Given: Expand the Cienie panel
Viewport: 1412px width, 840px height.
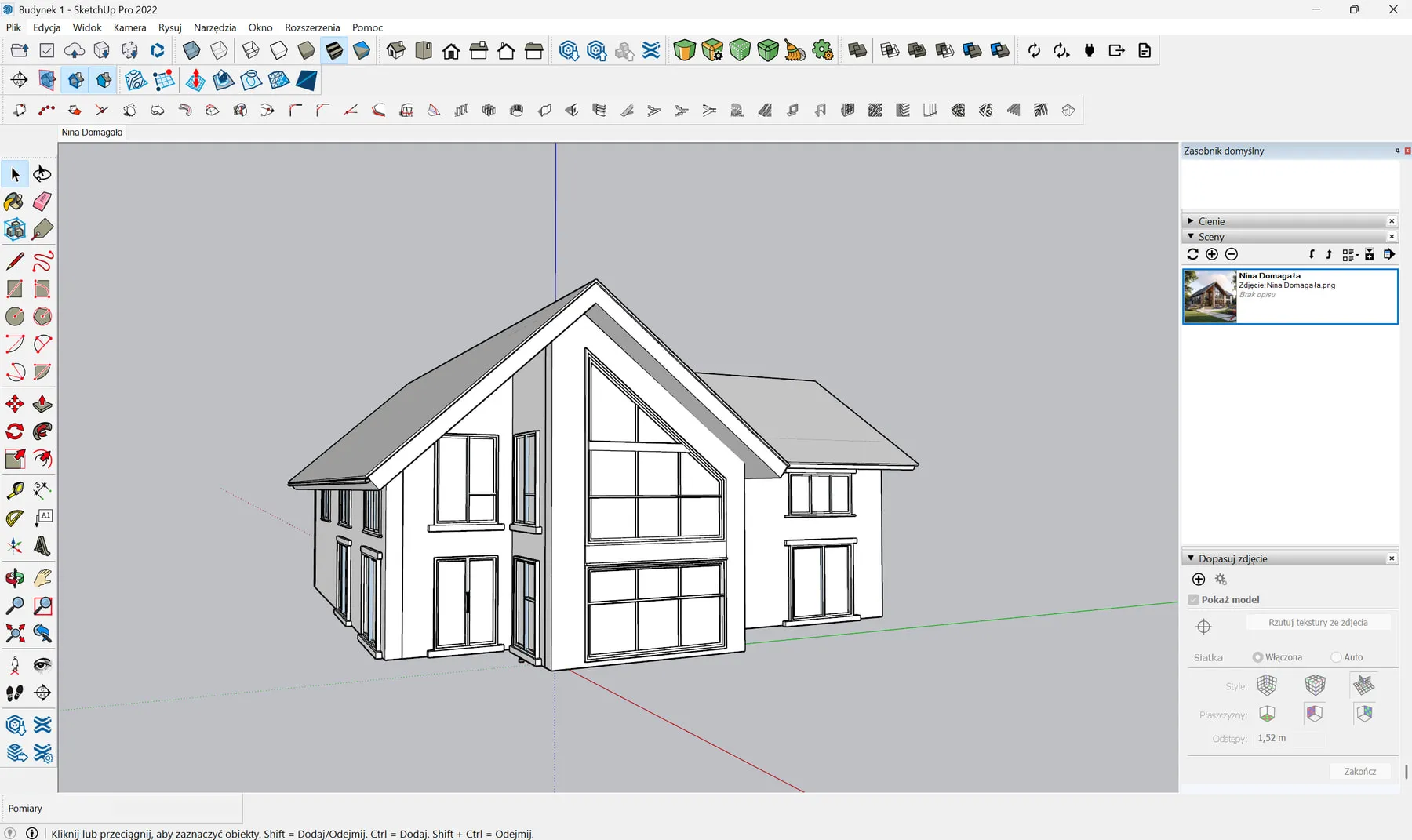Looking at the screenshot, I should (1191, 221).
